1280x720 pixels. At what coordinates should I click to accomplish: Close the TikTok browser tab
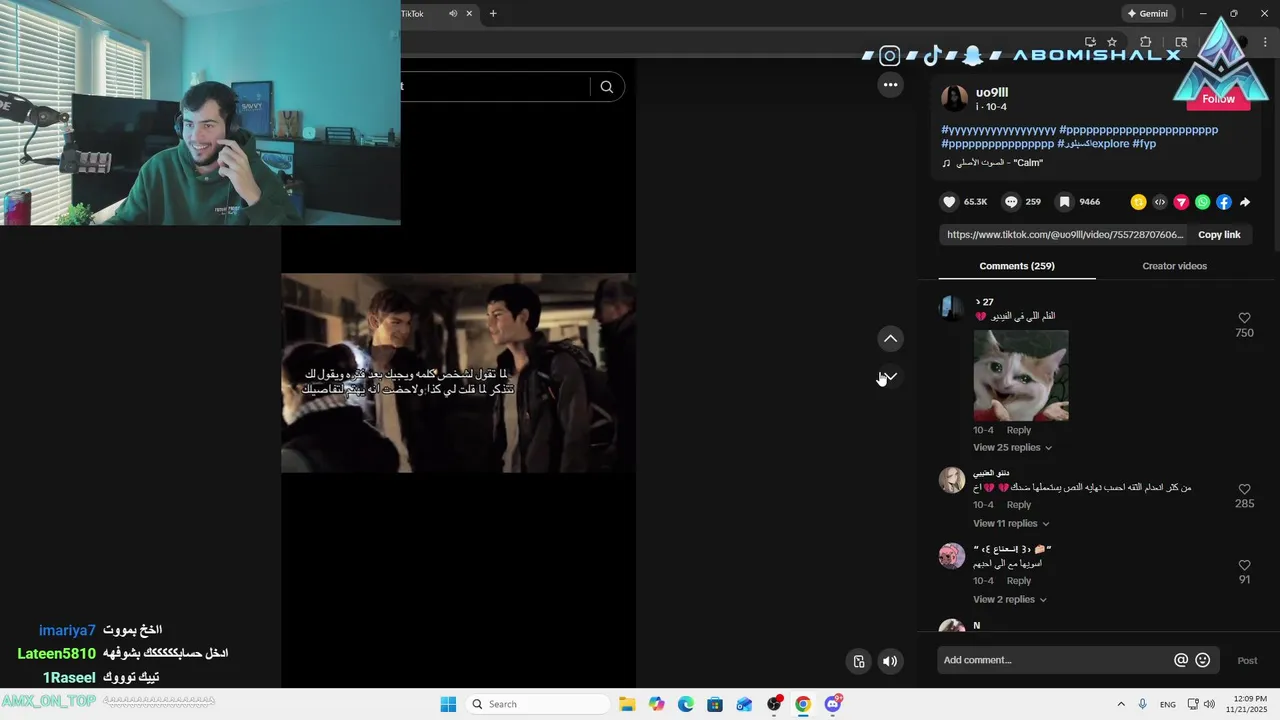pyautogui.click(x=470, y=13)
